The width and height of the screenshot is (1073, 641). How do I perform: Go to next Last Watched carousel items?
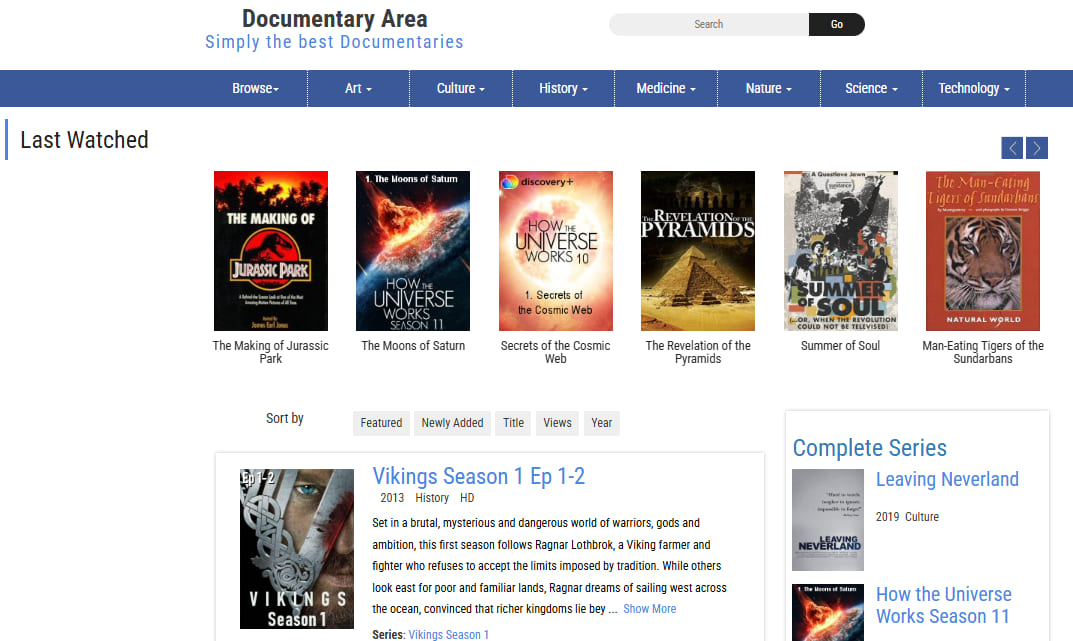click(x=1037, y=148)
